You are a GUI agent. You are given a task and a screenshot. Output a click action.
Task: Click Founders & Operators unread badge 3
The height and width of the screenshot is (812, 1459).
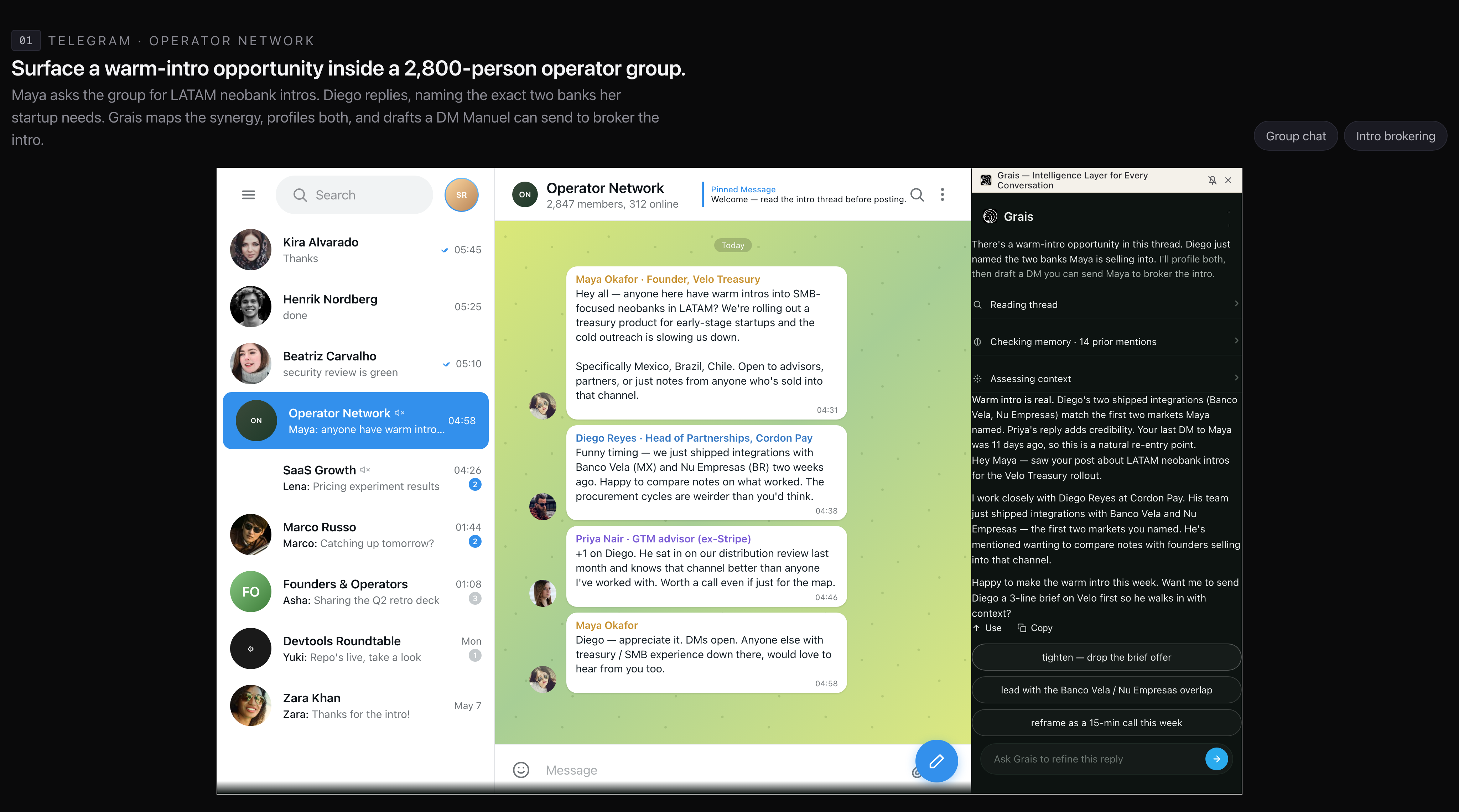[474, 599]
